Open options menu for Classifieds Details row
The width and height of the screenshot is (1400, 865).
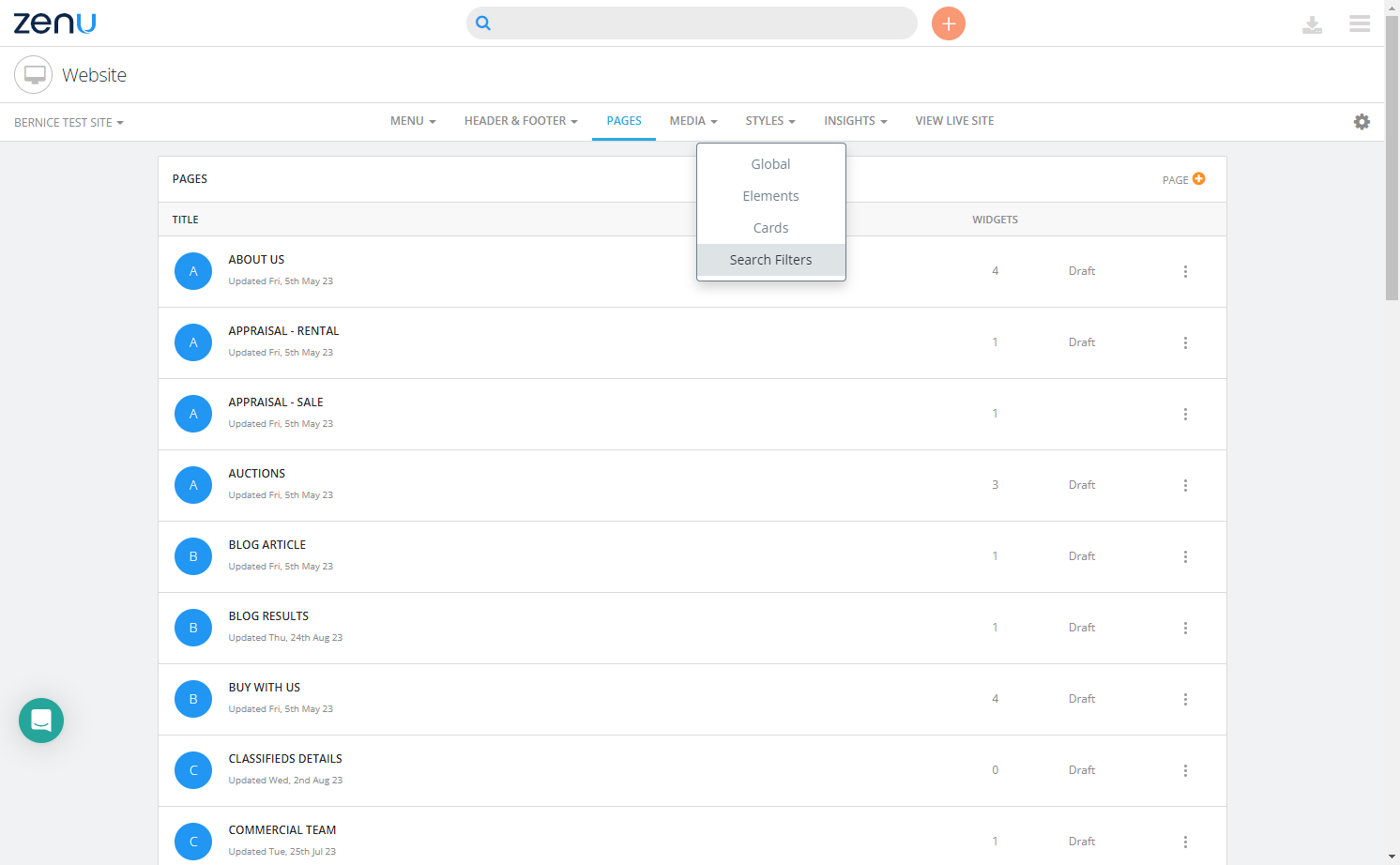click(1185, 770)
